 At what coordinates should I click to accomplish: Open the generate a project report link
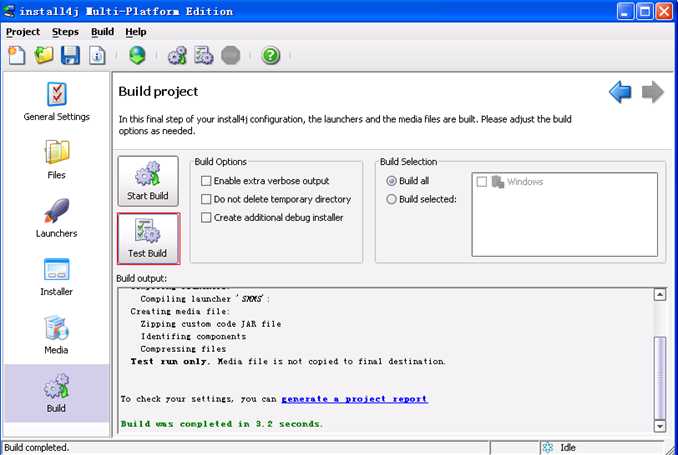pos(355,399)
